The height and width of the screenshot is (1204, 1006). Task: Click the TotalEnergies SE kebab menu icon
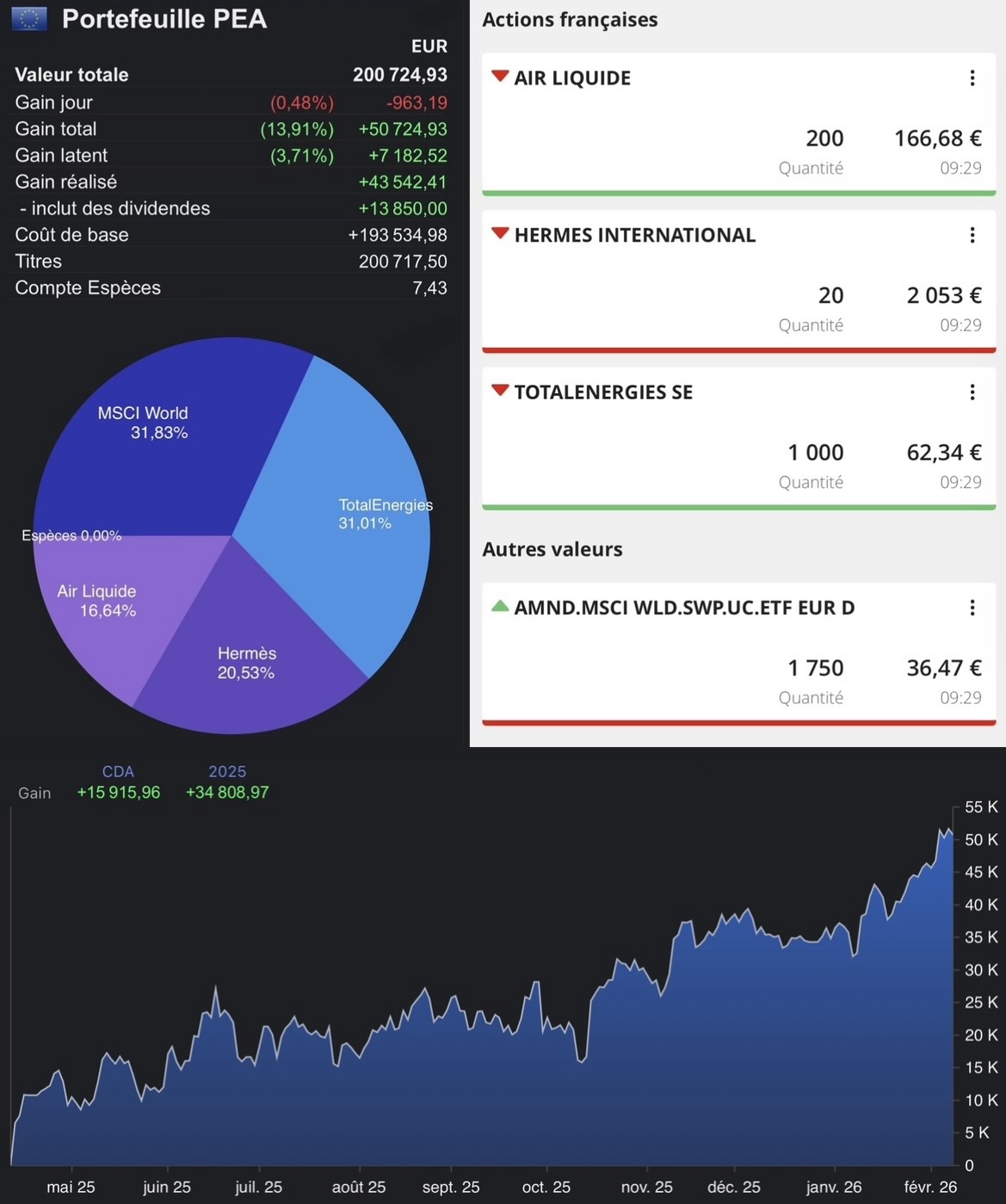click(x=972, y=392)
